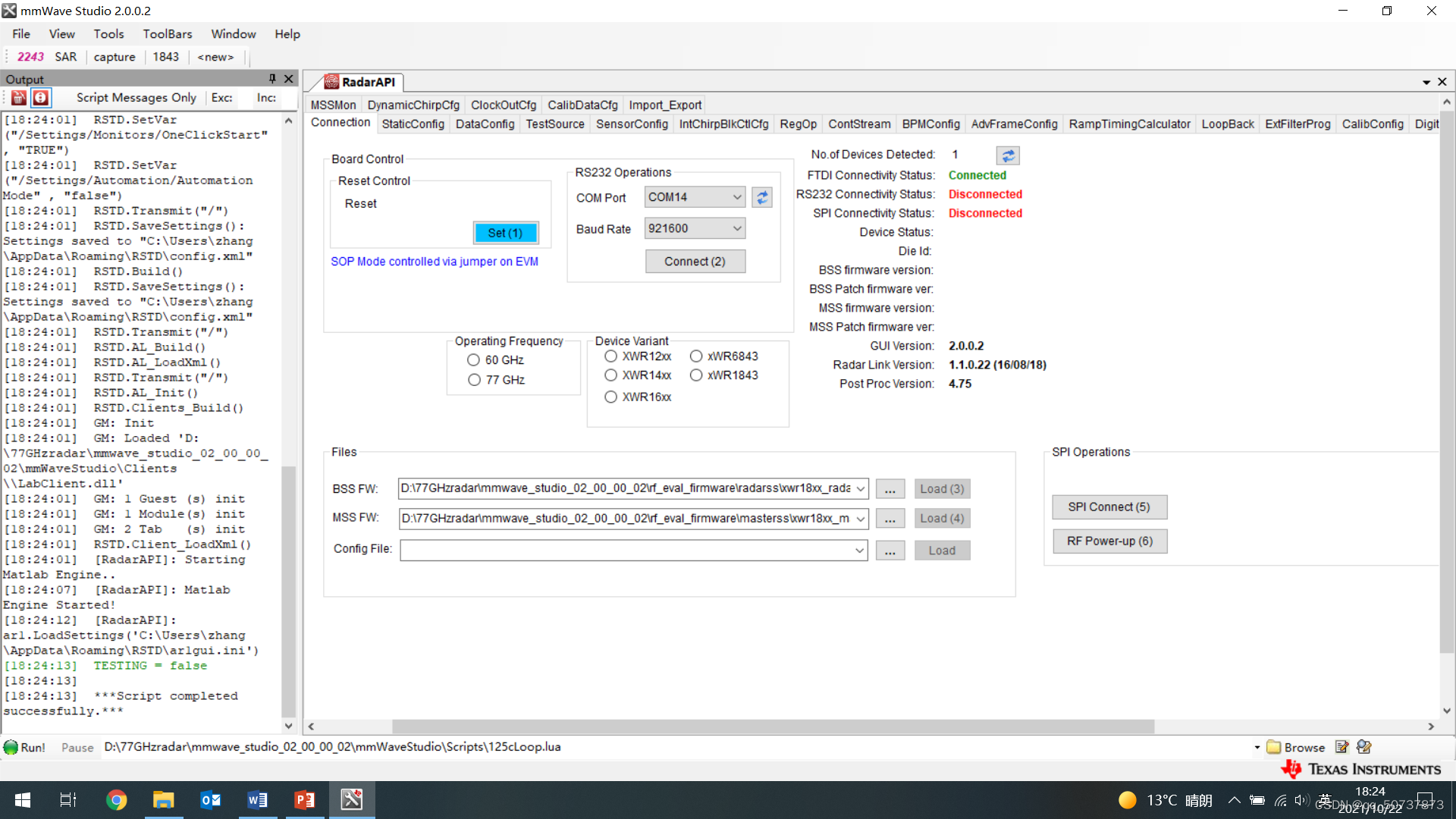Click the Set (1) reset button
Screen dimensions: 1456x819
(505, 233)
